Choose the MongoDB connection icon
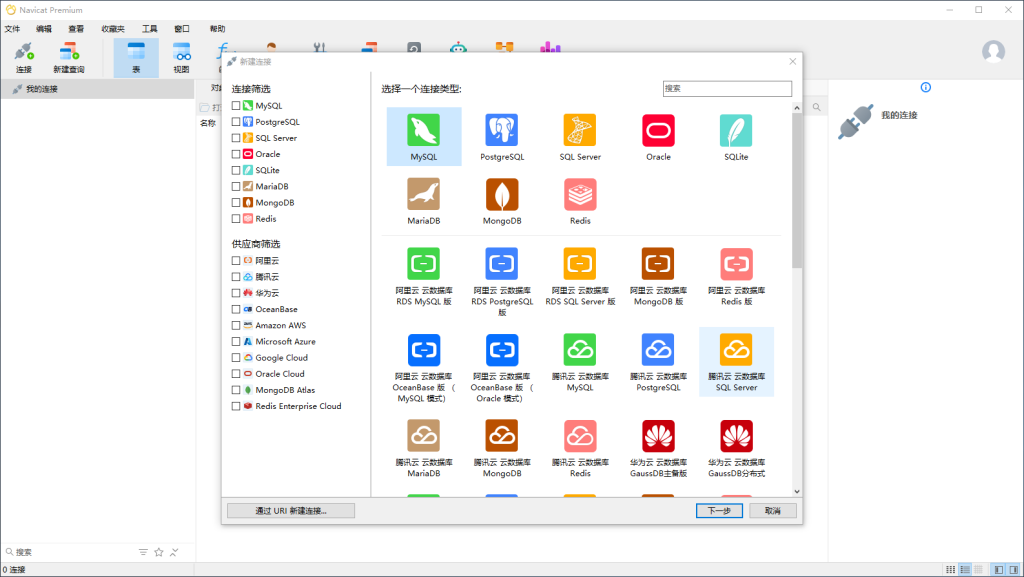The width and height of the screenshot is (1024, 577). tap(501, 197)
